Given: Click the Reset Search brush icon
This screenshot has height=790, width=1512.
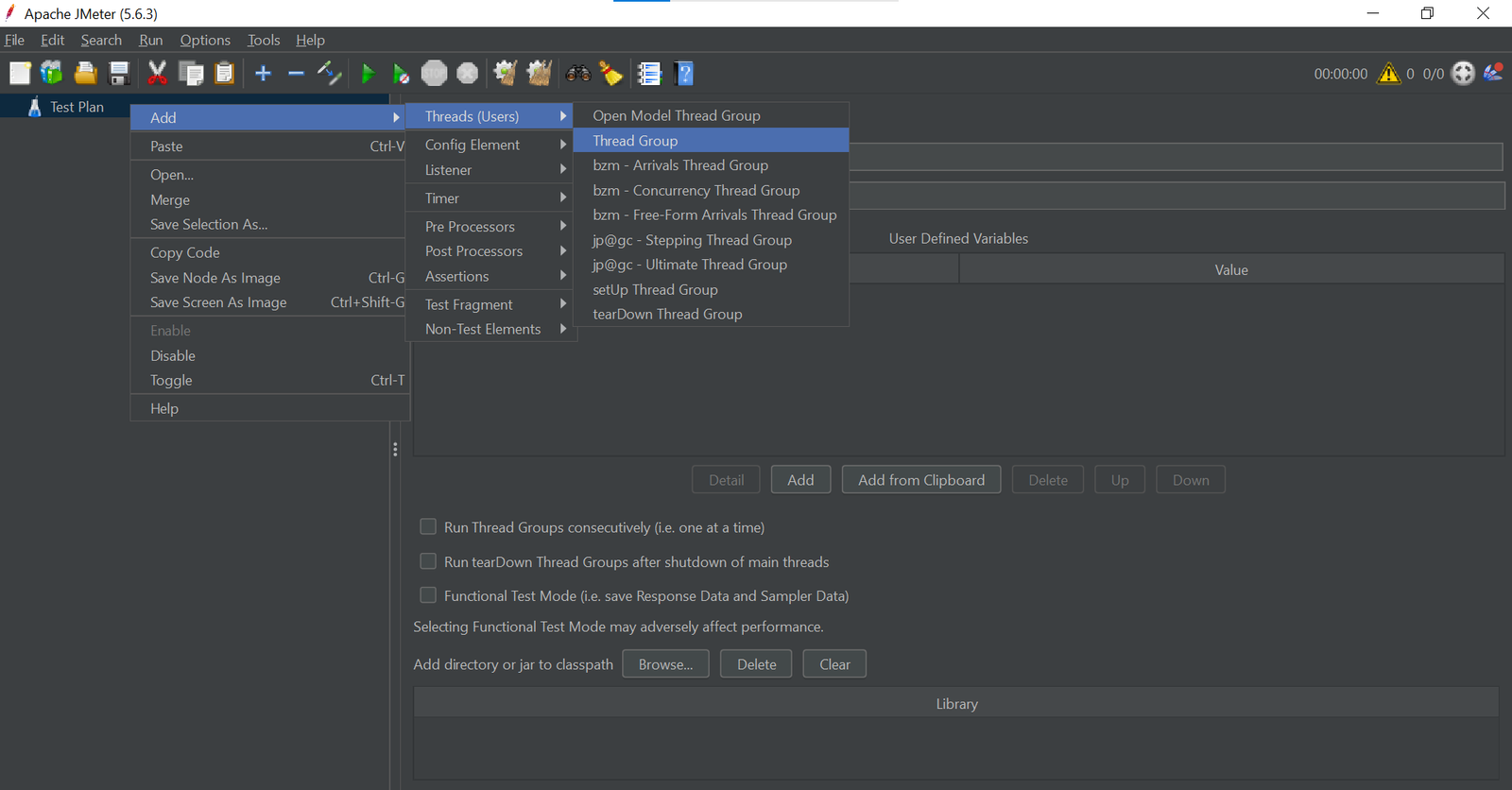Looking at the screenshot, I should [611, 73].
